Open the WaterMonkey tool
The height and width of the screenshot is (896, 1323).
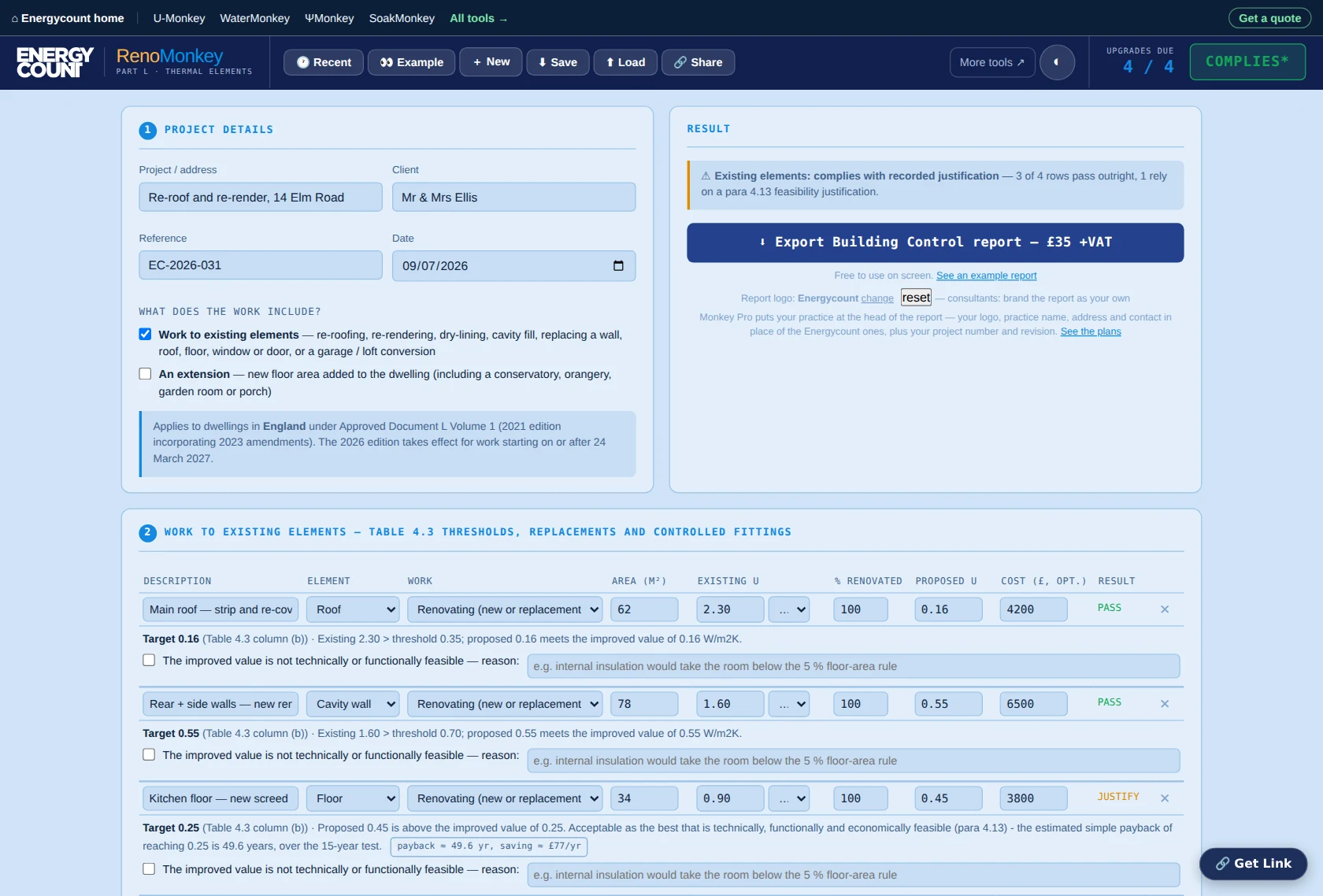(254, 18)
